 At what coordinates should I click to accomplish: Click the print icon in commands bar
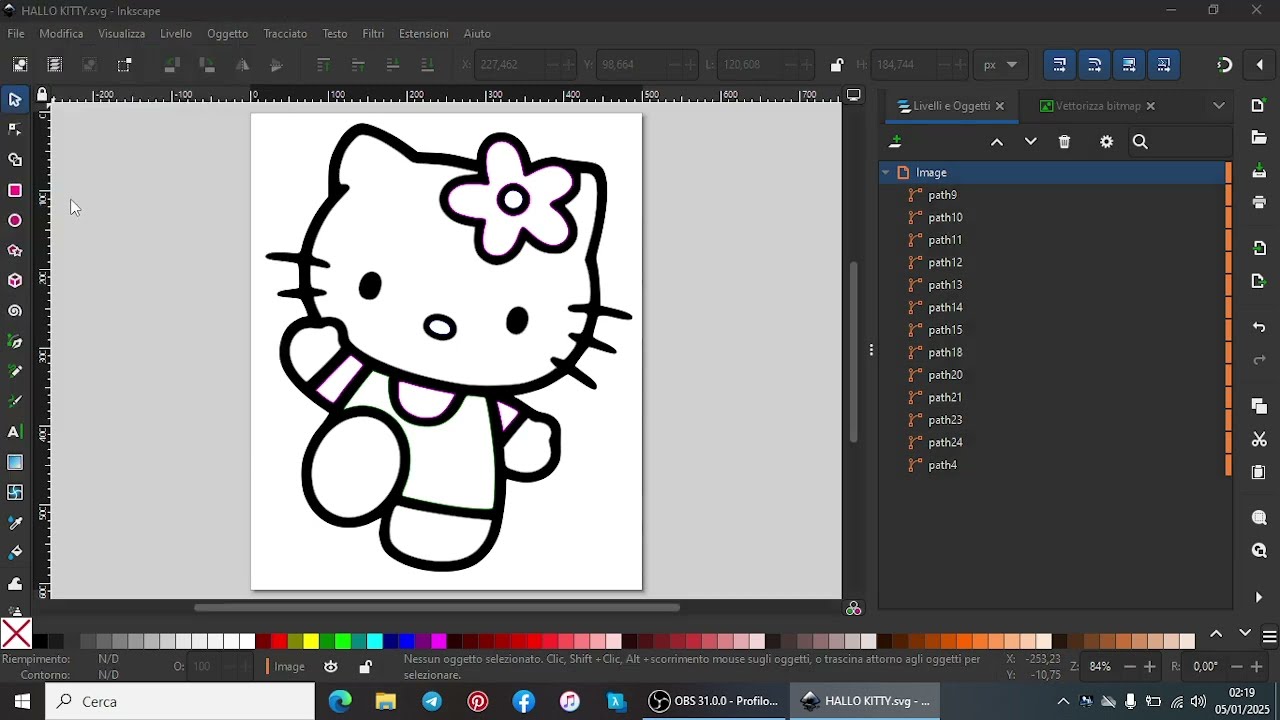[x=1259, y=202]
